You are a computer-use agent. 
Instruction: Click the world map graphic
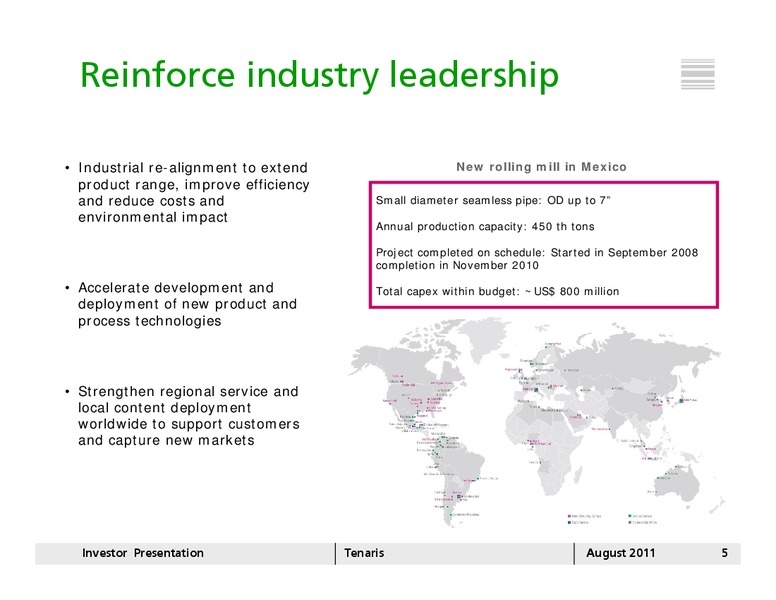click(x=535, y=423)
